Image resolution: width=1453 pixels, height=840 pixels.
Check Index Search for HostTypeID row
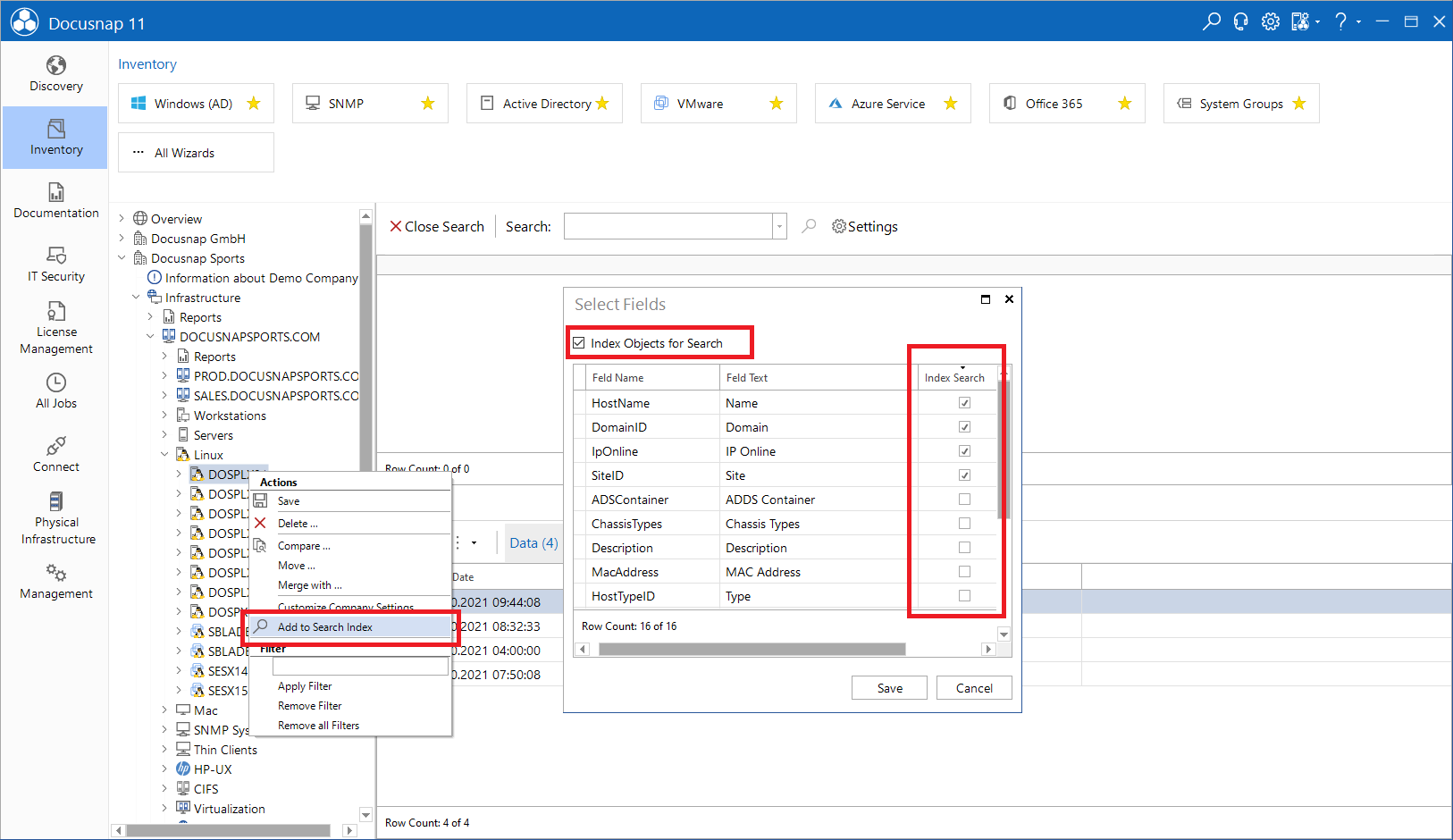(964, 596)
